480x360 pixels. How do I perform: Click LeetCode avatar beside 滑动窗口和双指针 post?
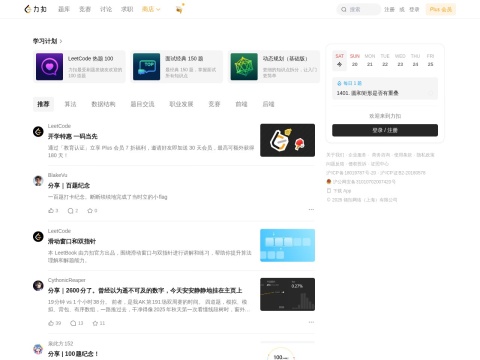click(38, 237)
